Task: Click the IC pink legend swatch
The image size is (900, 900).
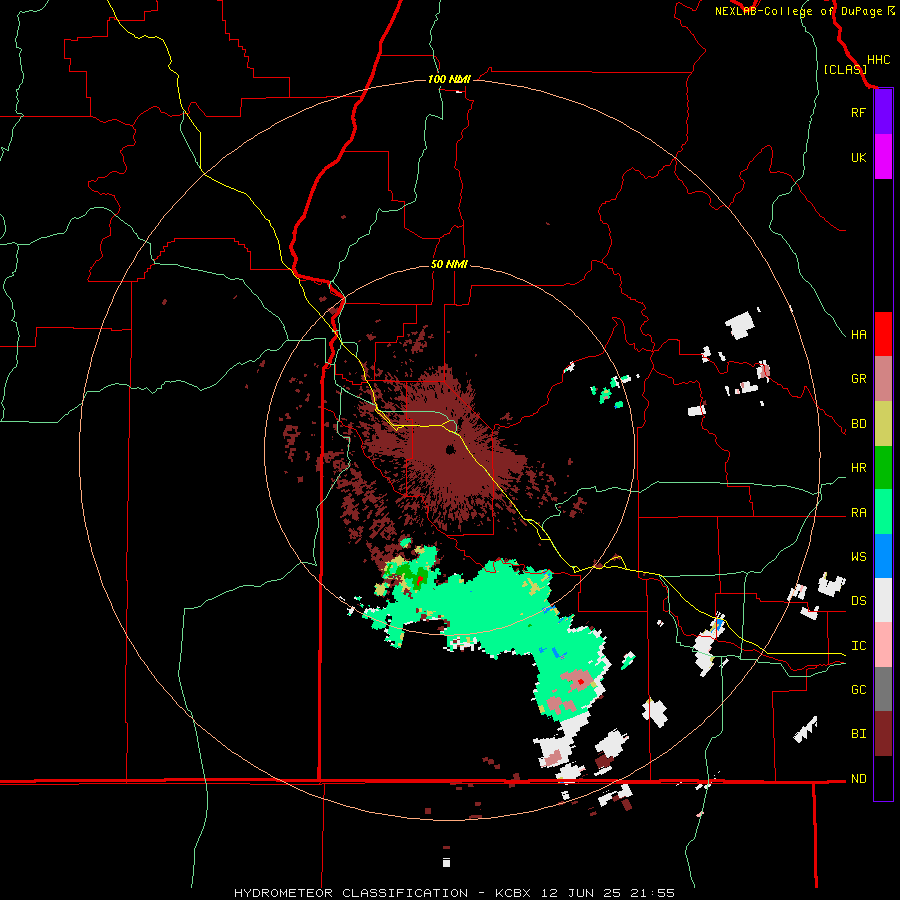Action: (x=883, y=645)
